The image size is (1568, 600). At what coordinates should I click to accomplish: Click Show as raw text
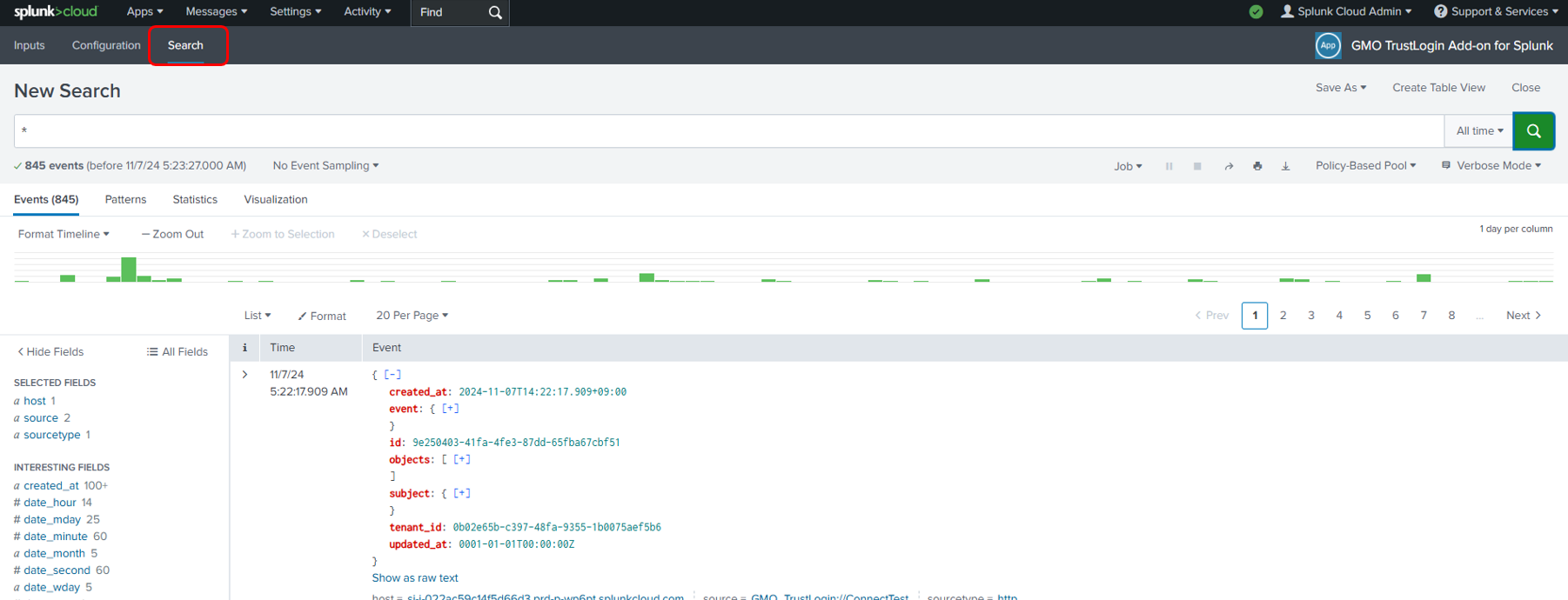(x=415, y=577)
